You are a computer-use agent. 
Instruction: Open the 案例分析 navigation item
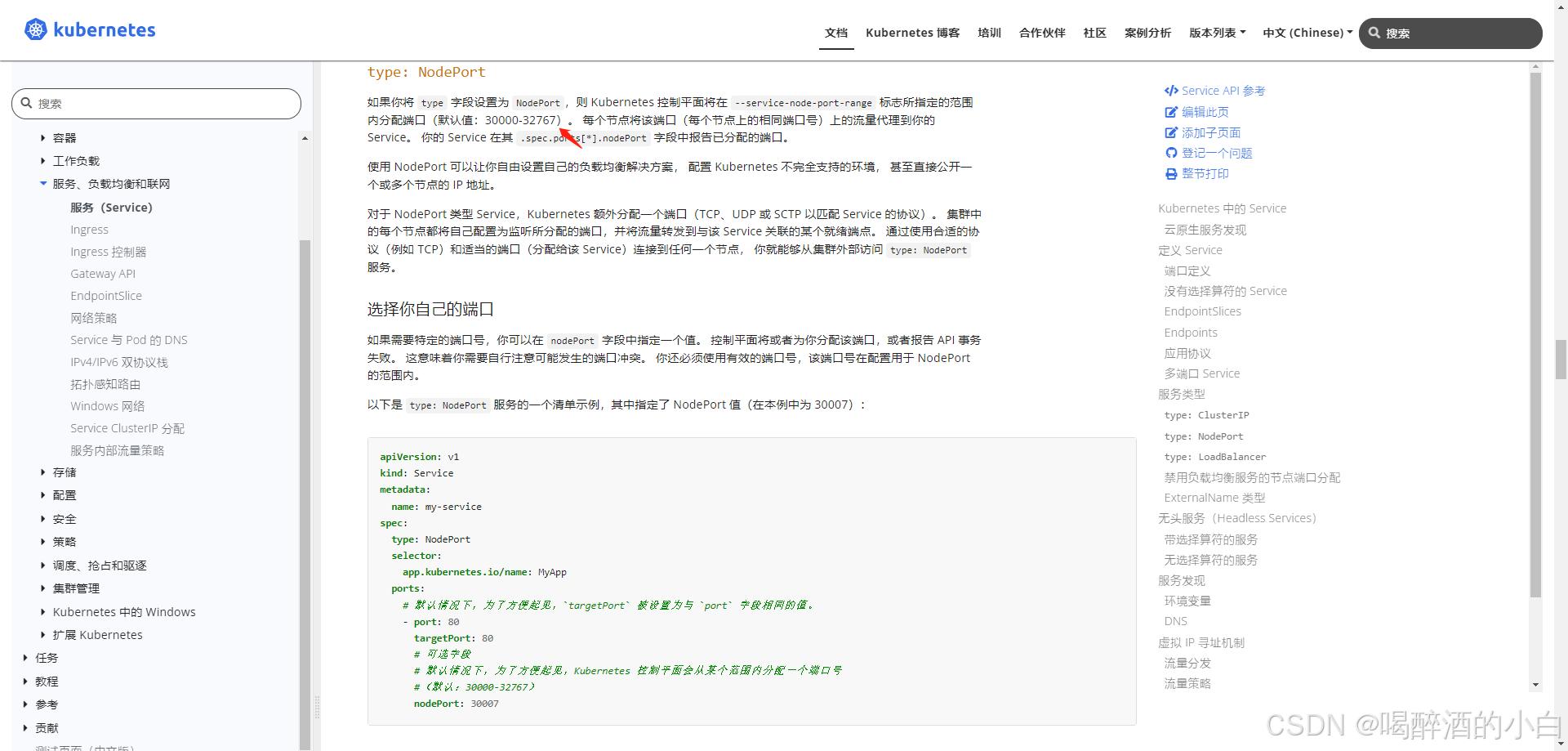point(1147,33)
